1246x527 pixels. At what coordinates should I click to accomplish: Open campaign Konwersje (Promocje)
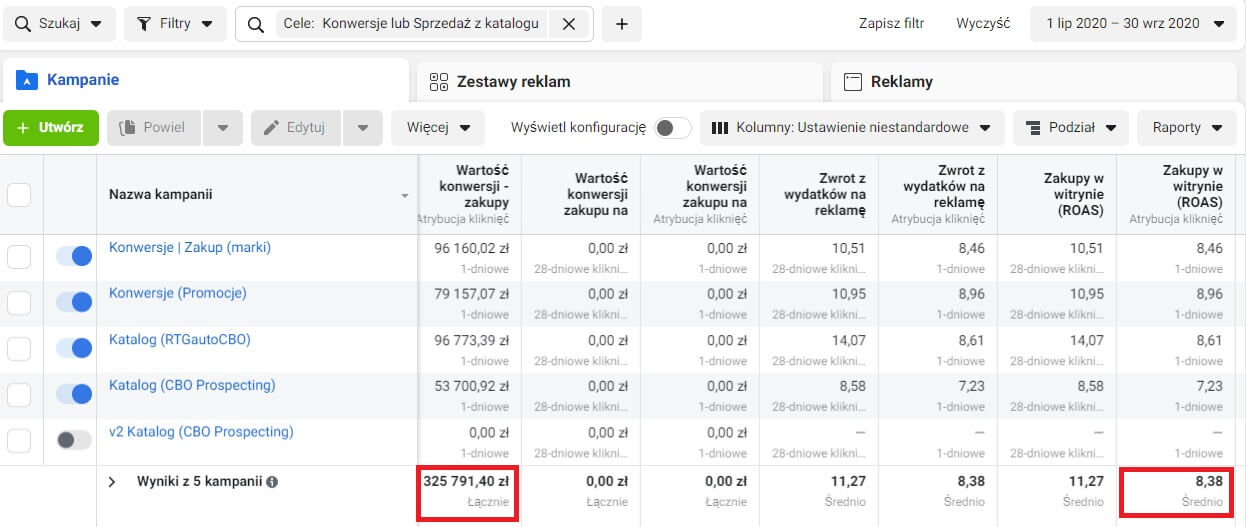[x=177, y=293]
